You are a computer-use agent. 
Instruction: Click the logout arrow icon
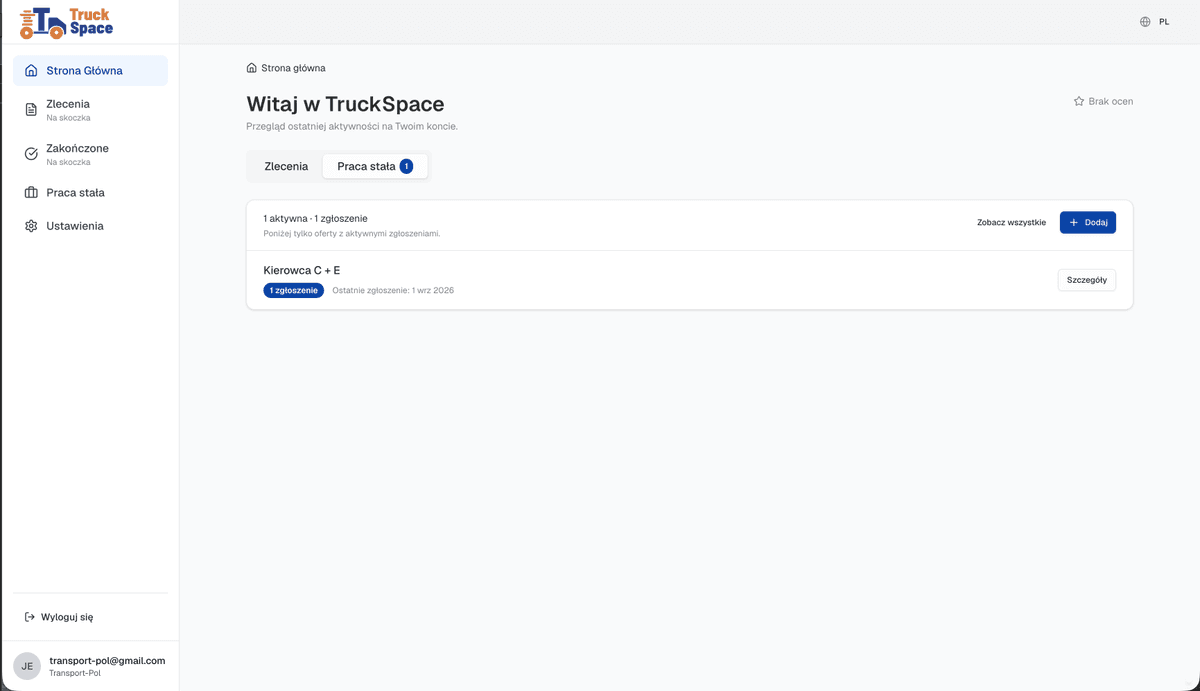pos(30,617)
